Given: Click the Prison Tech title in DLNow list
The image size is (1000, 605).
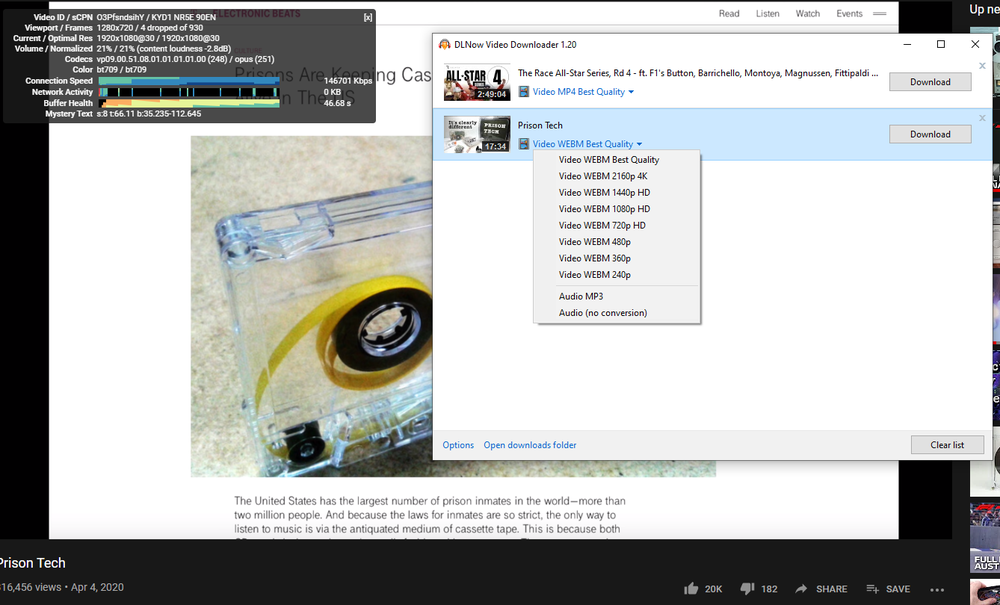Looking at the screenshot, I should click(540, 126).
